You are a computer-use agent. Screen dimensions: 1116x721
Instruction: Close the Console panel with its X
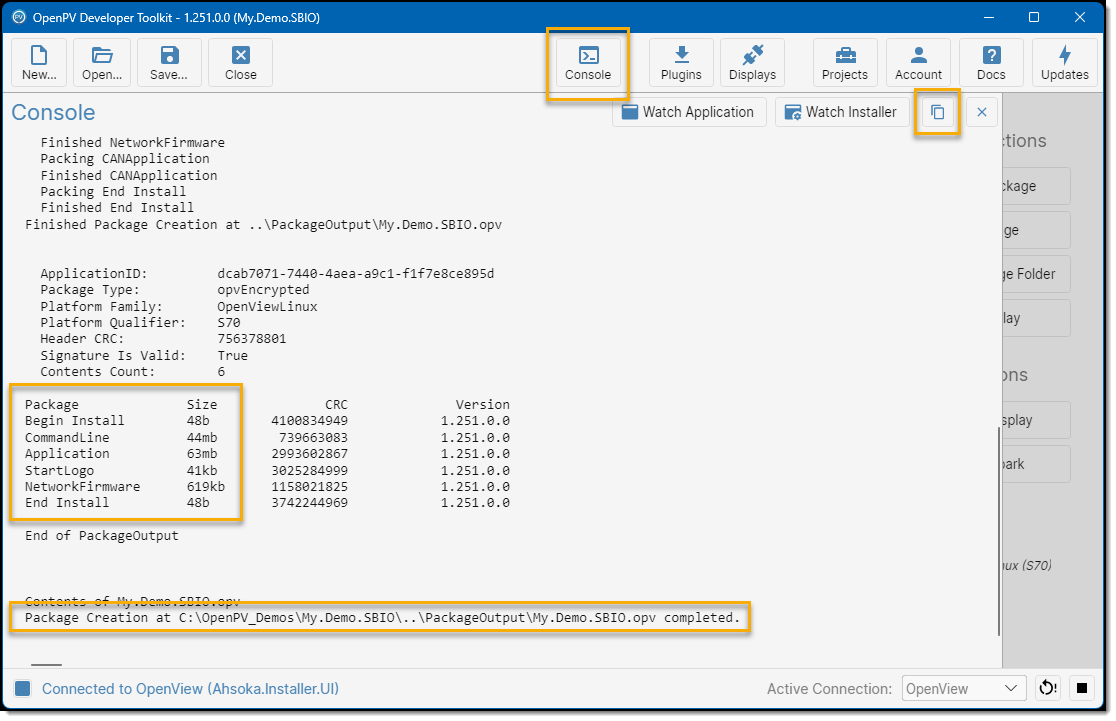coord(981,112)
